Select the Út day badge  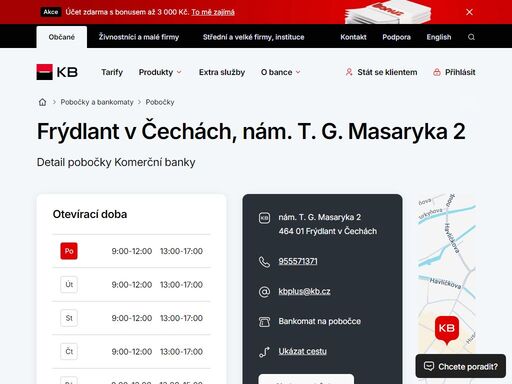pyautogui.click(x=69, y=285)
